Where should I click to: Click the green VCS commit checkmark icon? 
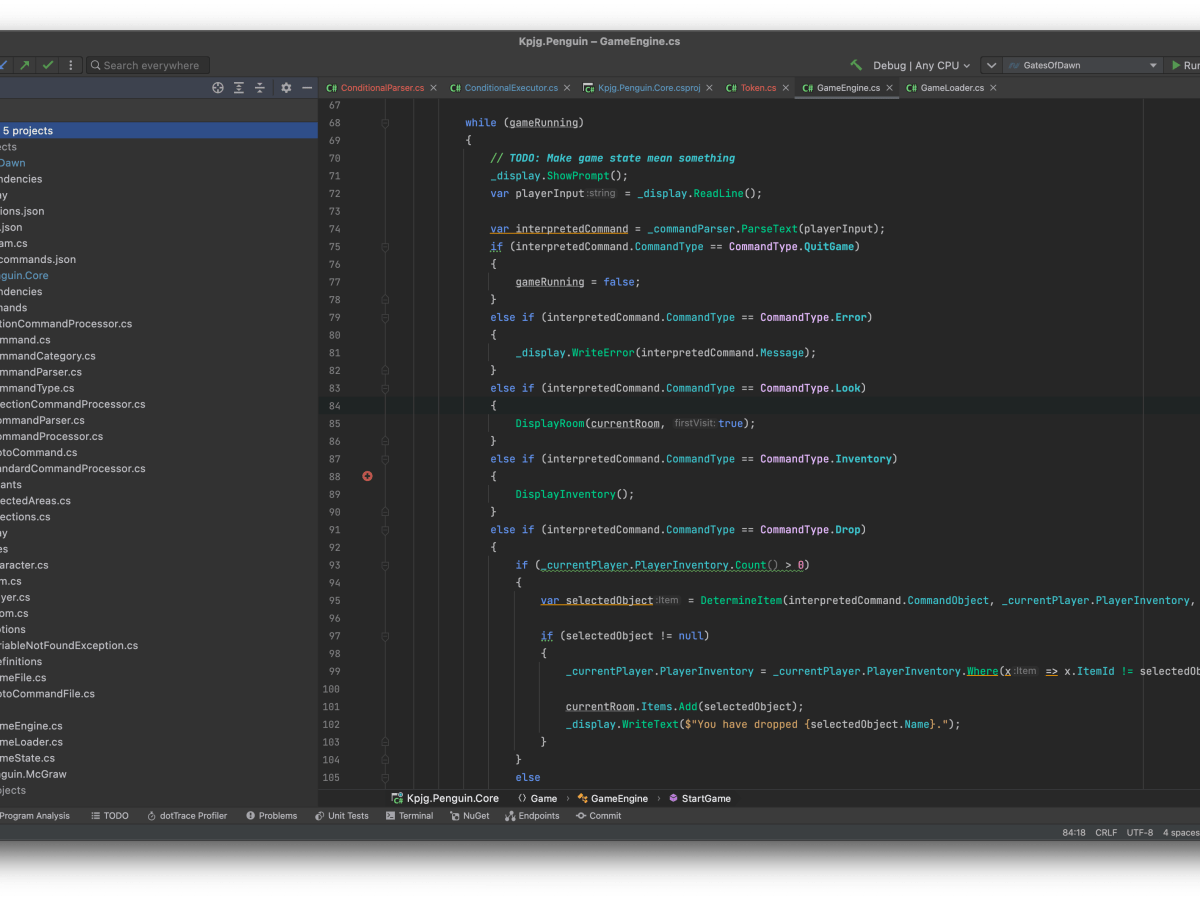tap(47, 65)
